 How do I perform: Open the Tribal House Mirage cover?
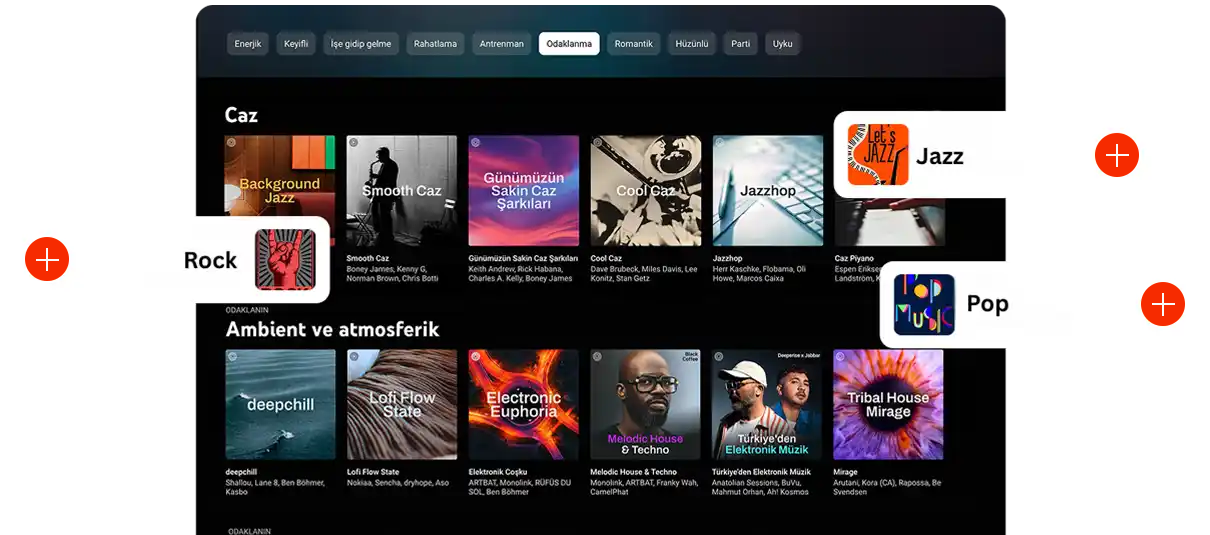tap(888, 405)
